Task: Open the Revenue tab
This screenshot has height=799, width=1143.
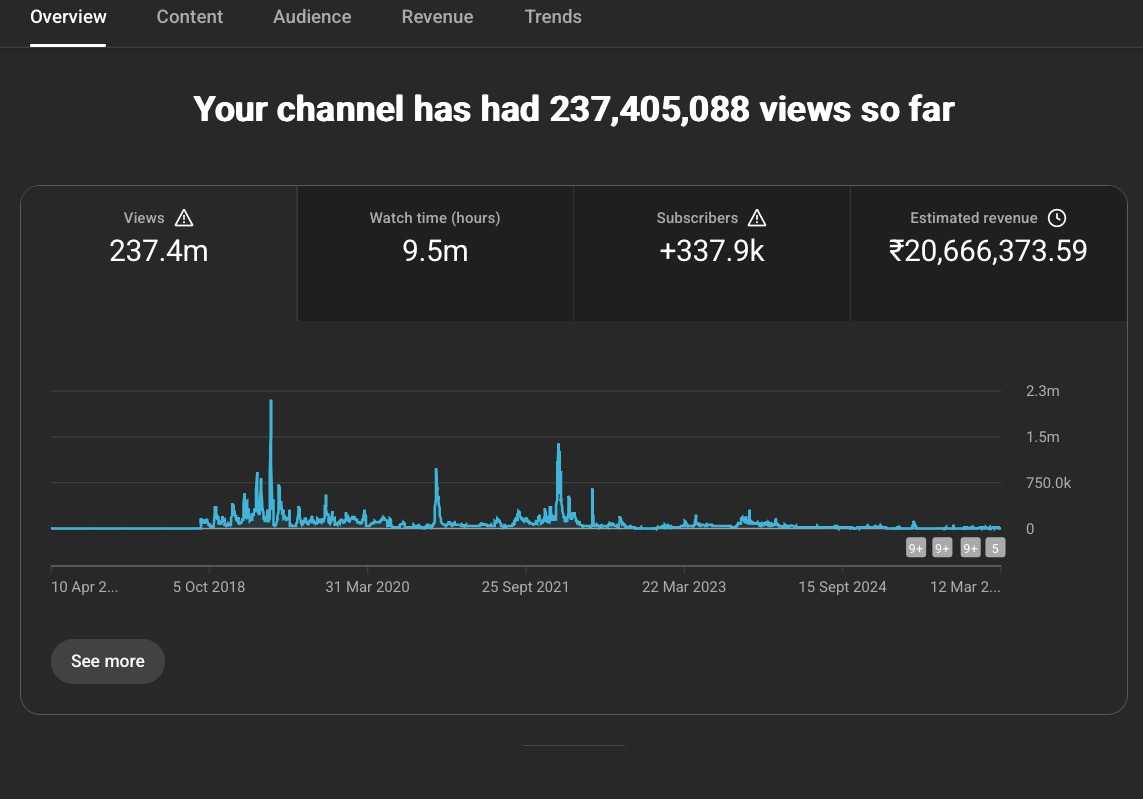Action: click(437, 17)
